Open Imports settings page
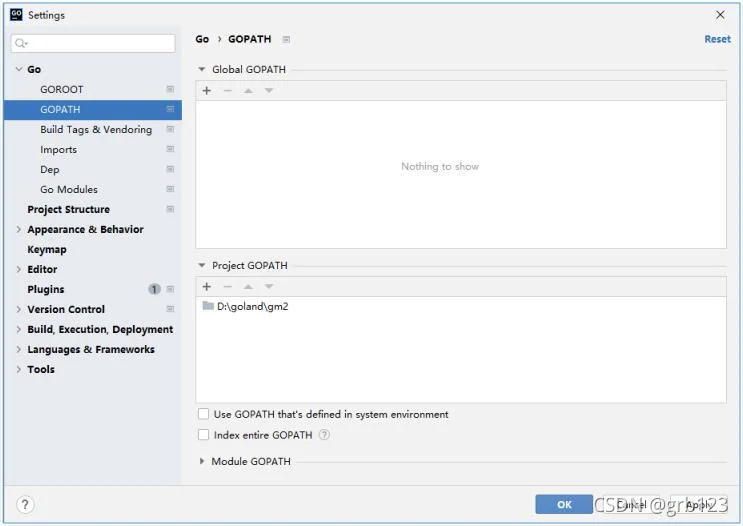743x526 pixels. click(58, 149)
